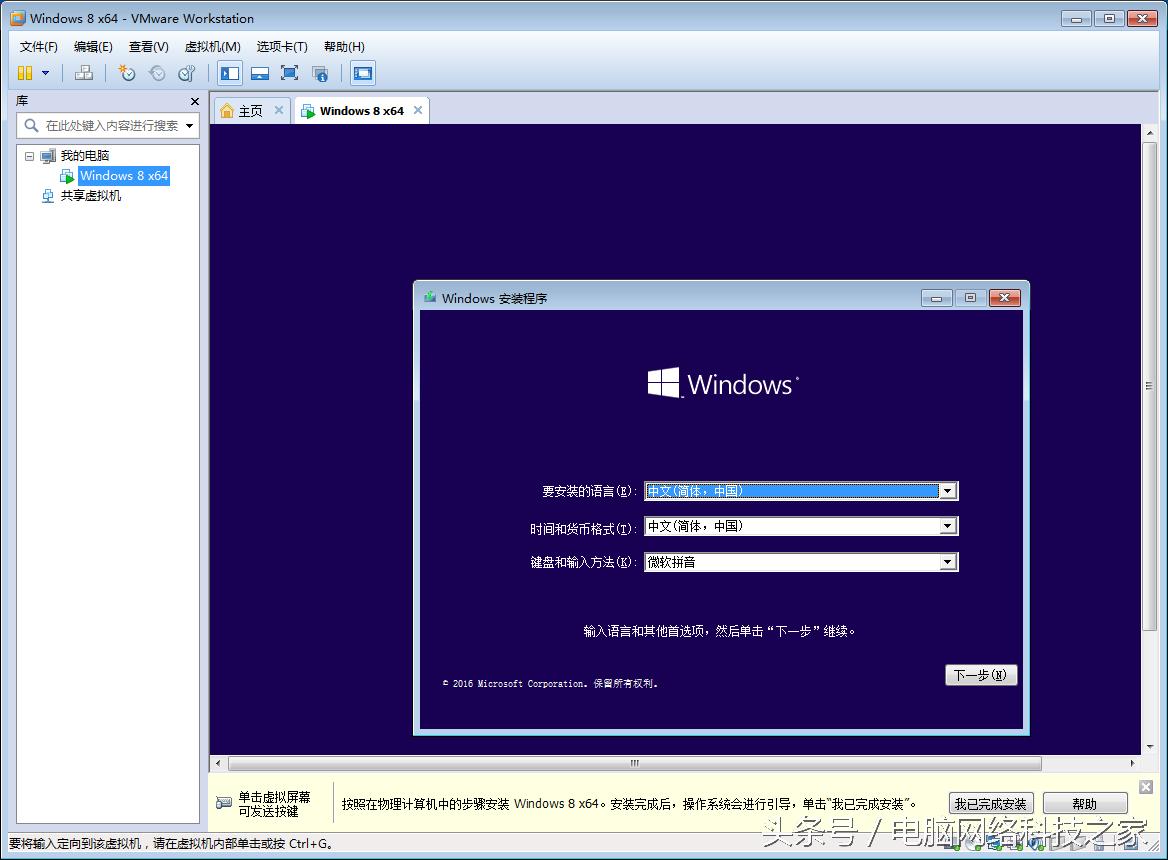Screen dimensions: 1168x860
Task: Click the 下一步(N) button
Action: point(980,675)
